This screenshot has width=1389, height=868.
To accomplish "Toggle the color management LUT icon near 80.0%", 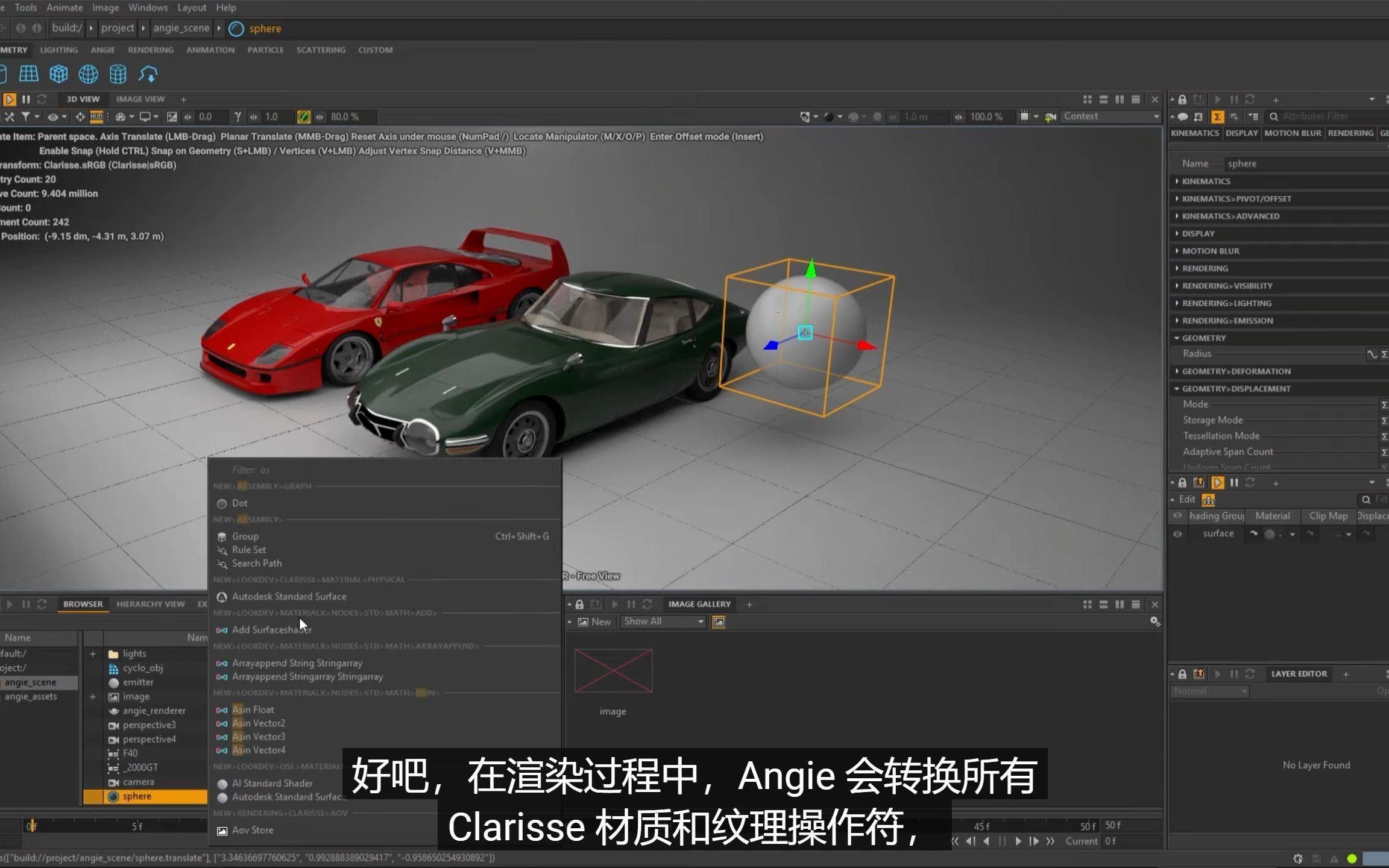I will tap(304, 116).
